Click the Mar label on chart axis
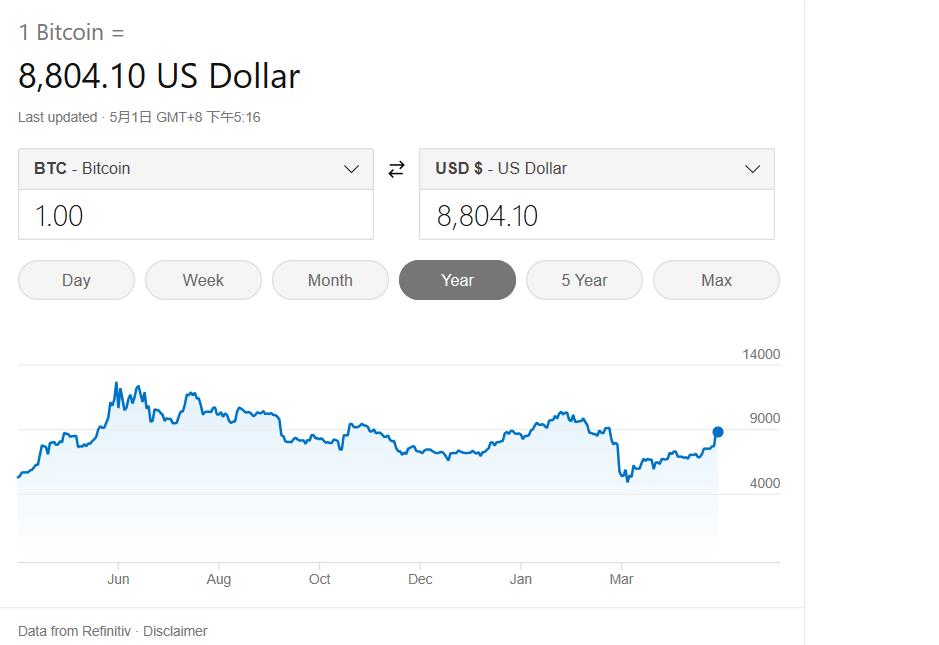 click(x=622, y=579)
